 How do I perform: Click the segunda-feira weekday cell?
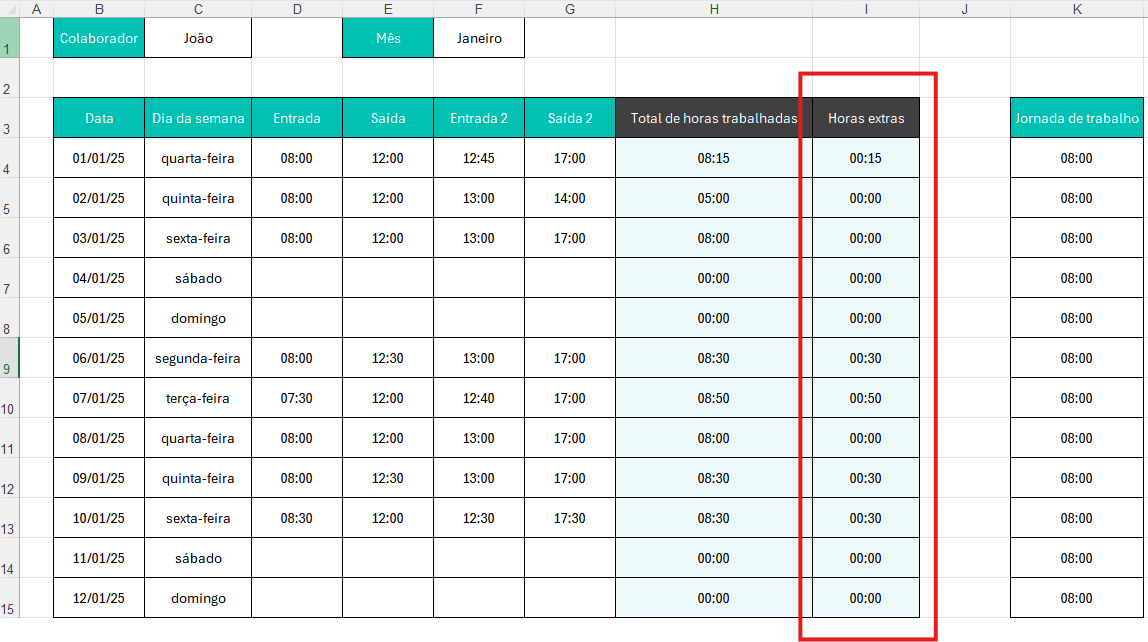(198, 358)
